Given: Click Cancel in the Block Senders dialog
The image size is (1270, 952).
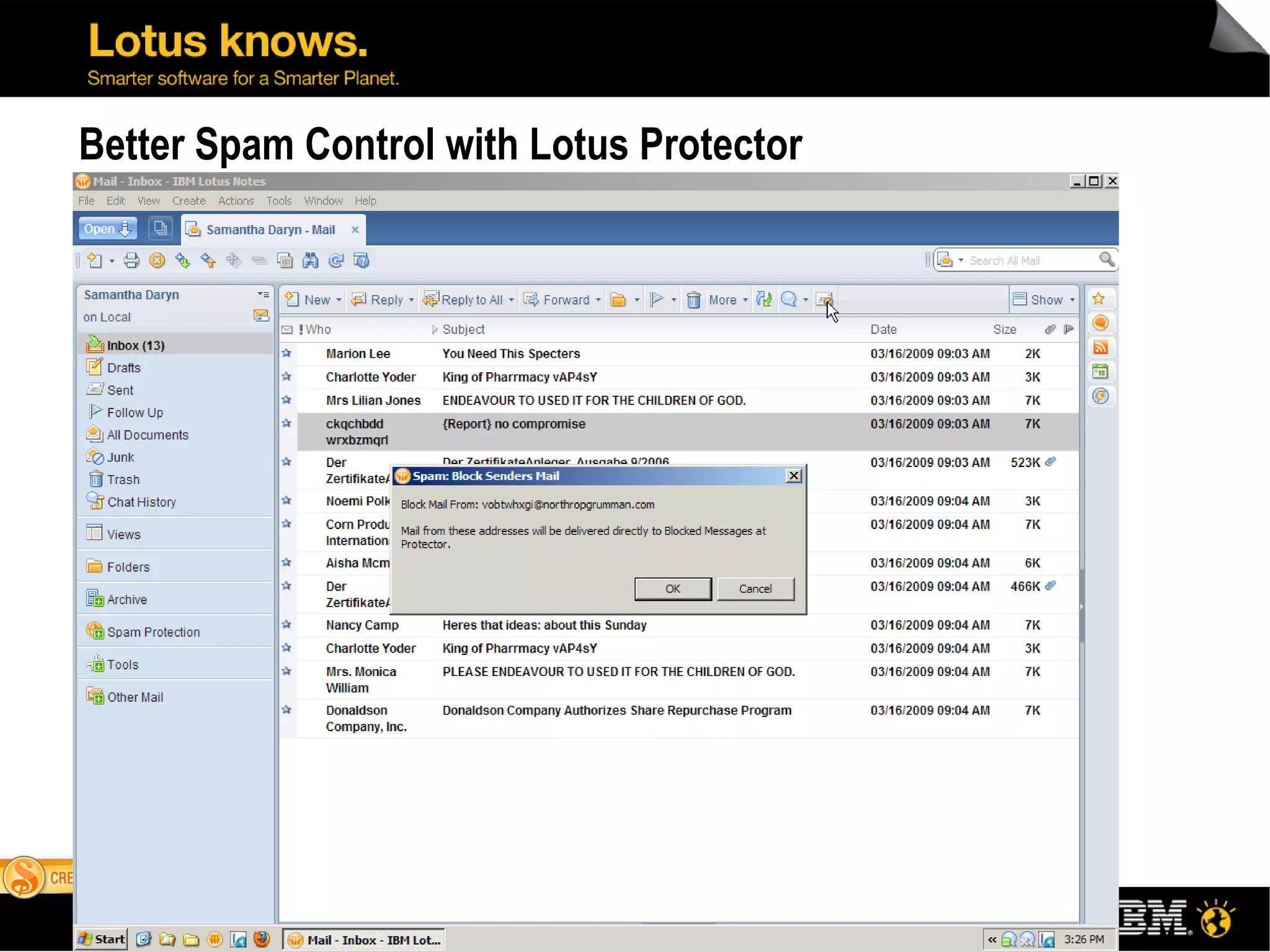Looking at the screenshot, I should pos(755,589).
